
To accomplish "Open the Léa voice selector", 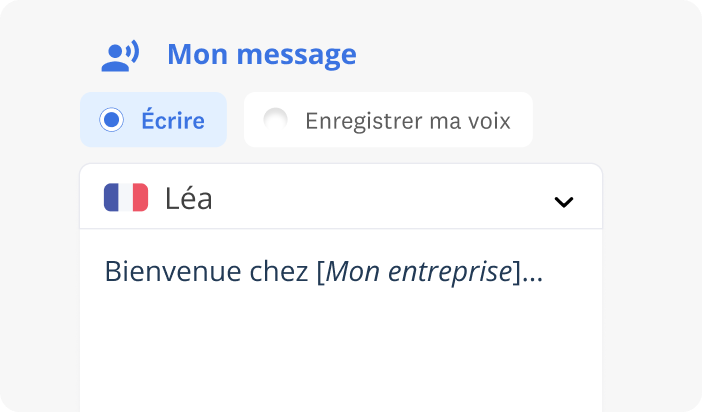I will 340,198.
